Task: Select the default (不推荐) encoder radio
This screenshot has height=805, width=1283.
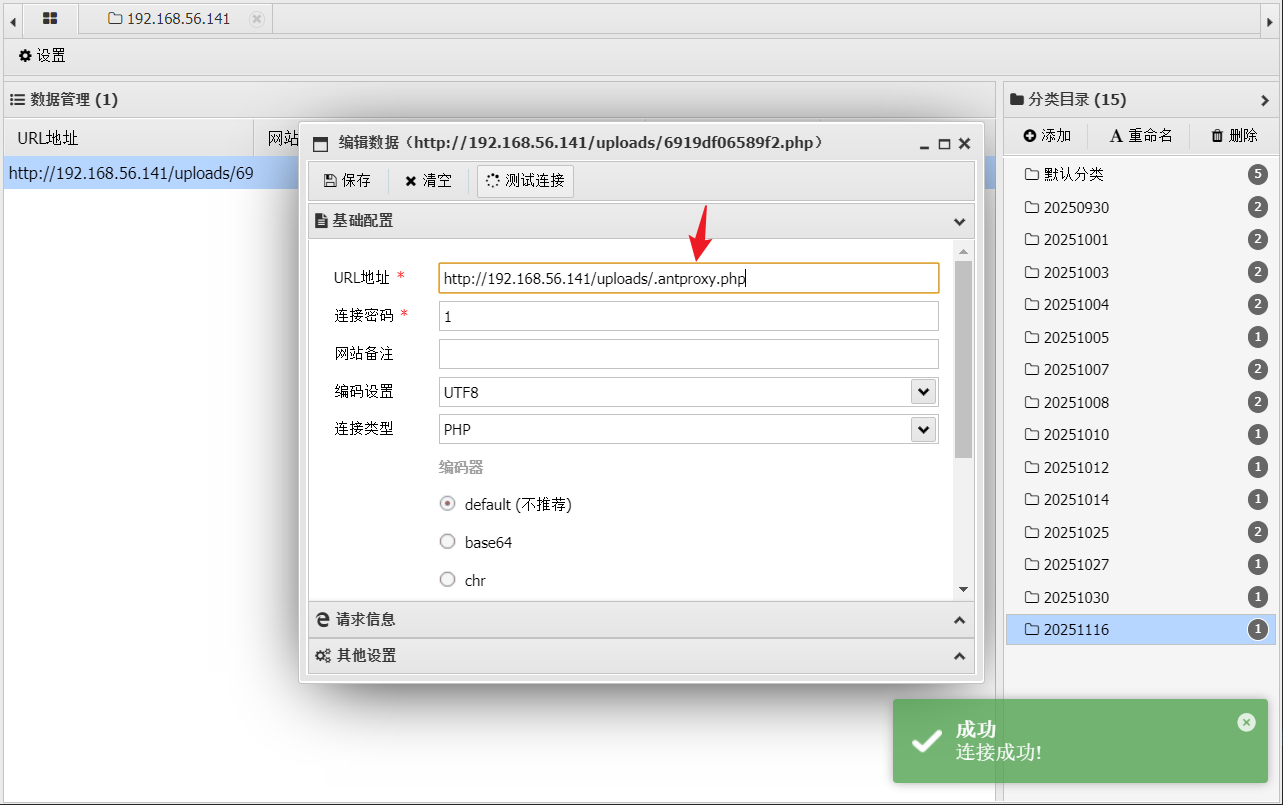Action: point(448,504)
